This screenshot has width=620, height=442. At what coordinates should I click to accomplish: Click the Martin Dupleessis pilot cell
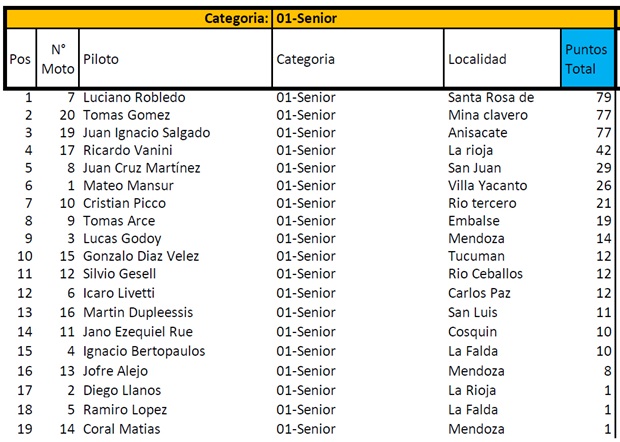(139, 312)
